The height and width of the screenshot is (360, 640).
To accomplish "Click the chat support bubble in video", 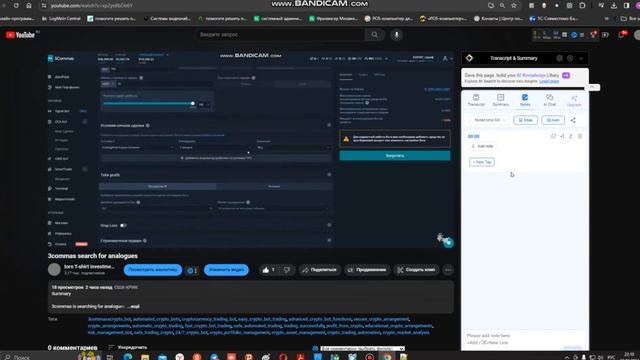I will 448,243.
